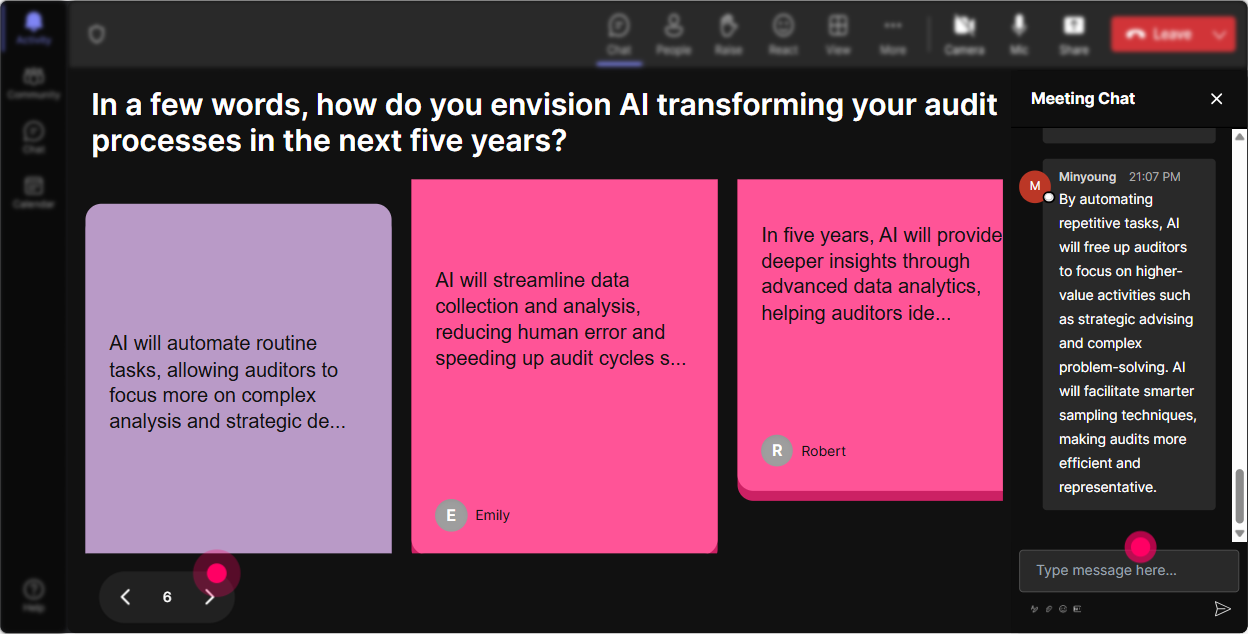Open Emily's pink response card

pyautogui.click(x=564, y=366)
